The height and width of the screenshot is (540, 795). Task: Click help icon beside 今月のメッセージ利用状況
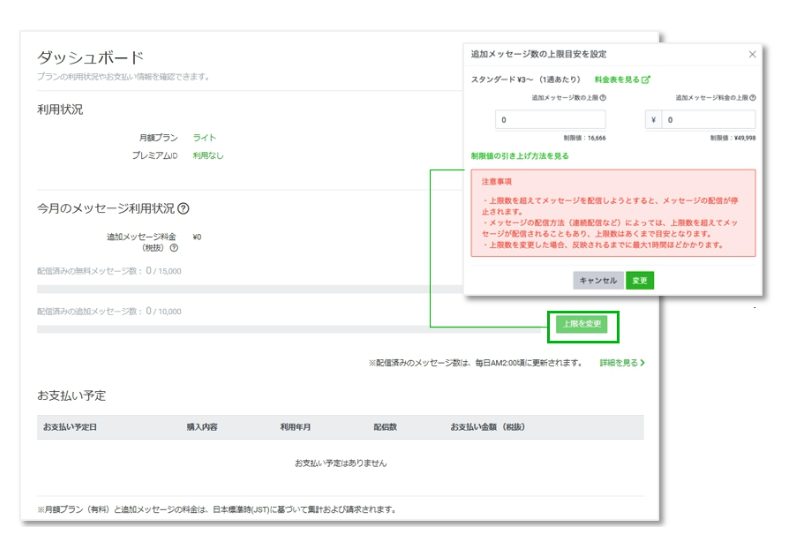tap(184, 209)
